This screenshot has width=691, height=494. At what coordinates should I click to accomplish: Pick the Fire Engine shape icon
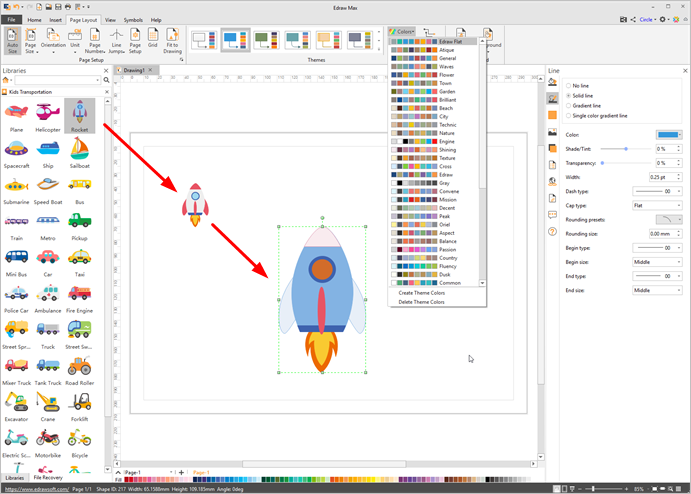click(x=80, y=298)
